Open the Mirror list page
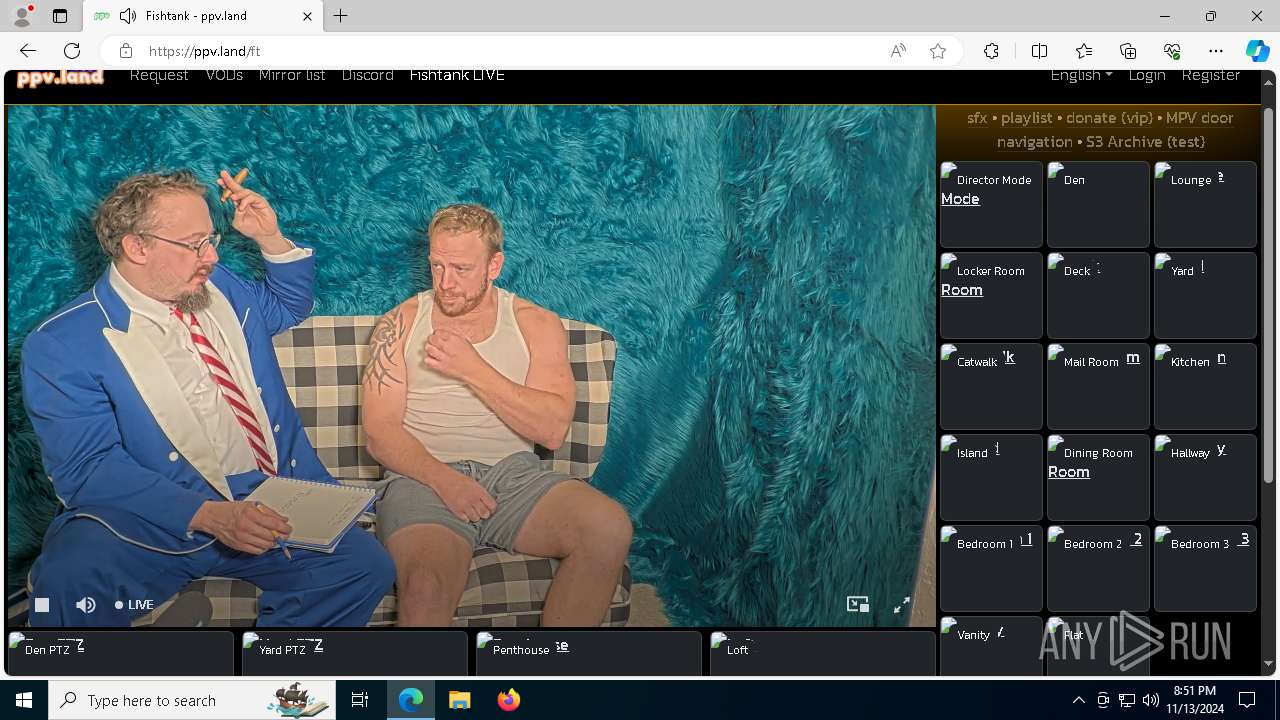 pos(292,75)
